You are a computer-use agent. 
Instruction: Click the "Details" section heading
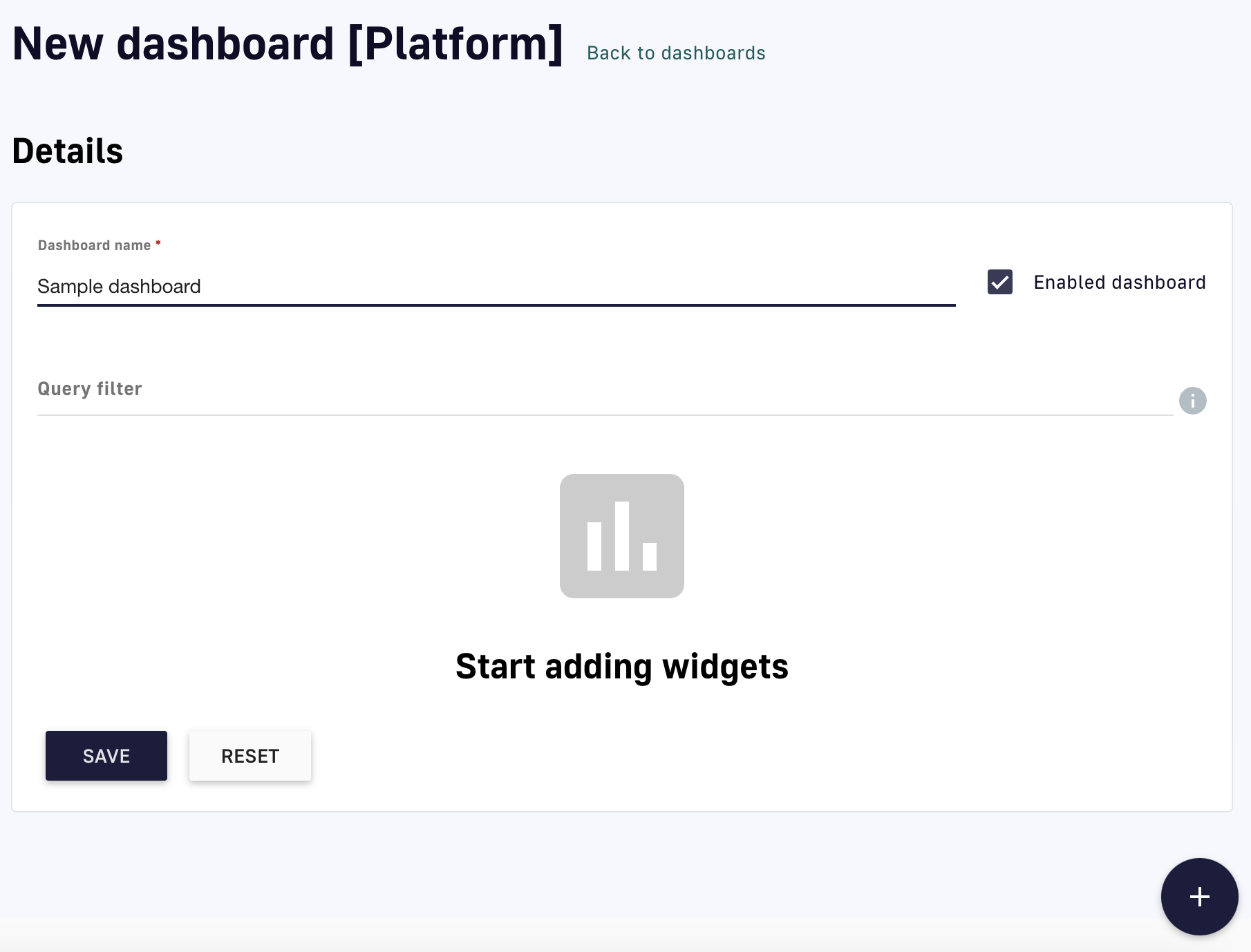[x=68, y=151]
